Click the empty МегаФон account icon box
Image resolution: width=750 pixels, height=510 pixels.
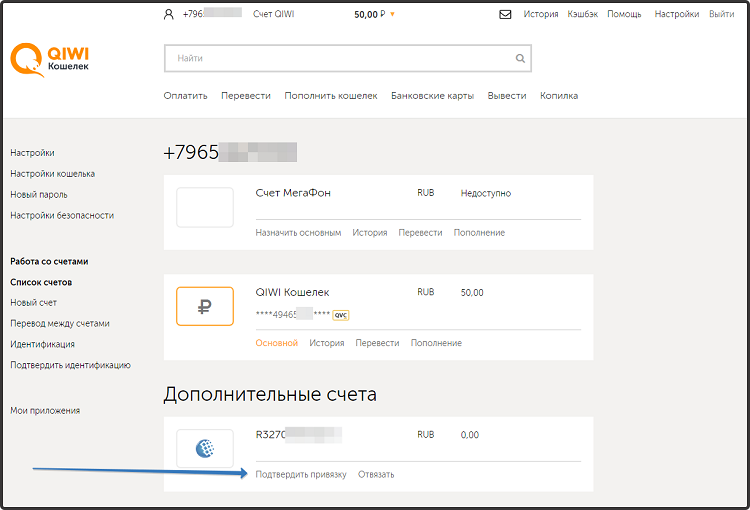205,207
